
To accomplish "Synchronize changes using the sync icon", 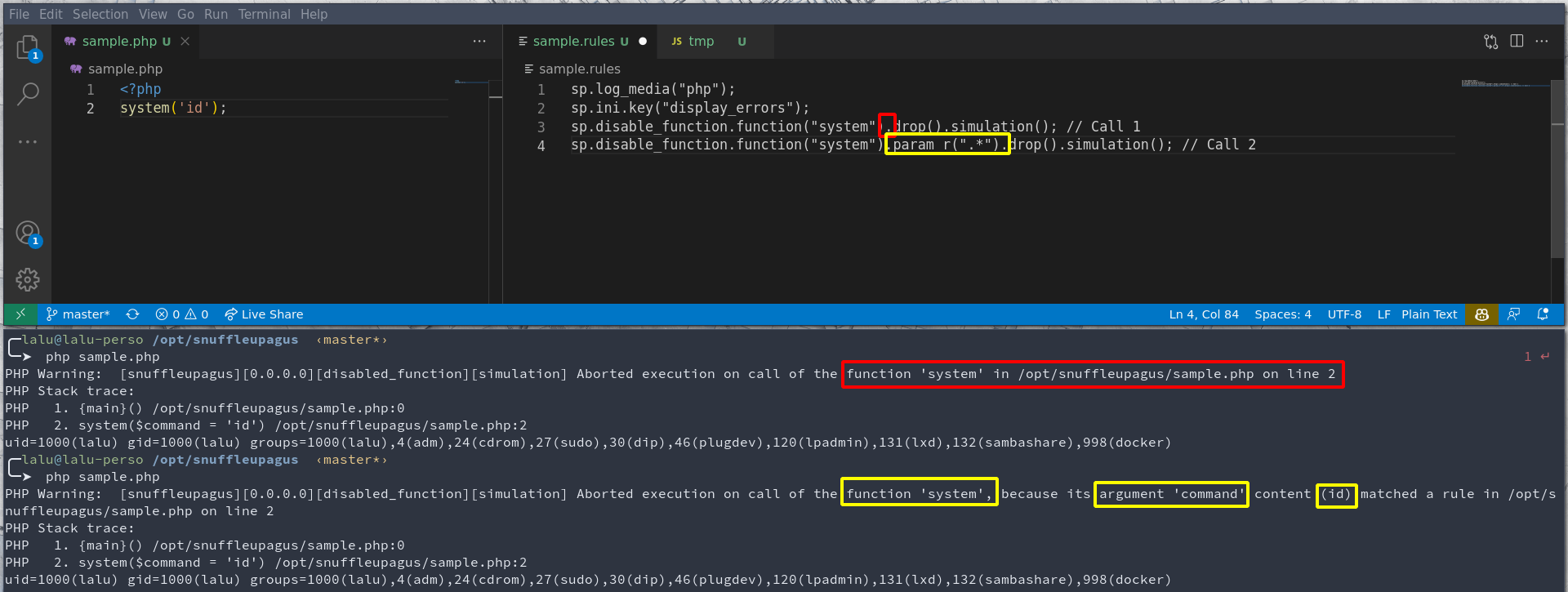I will 132,314.
